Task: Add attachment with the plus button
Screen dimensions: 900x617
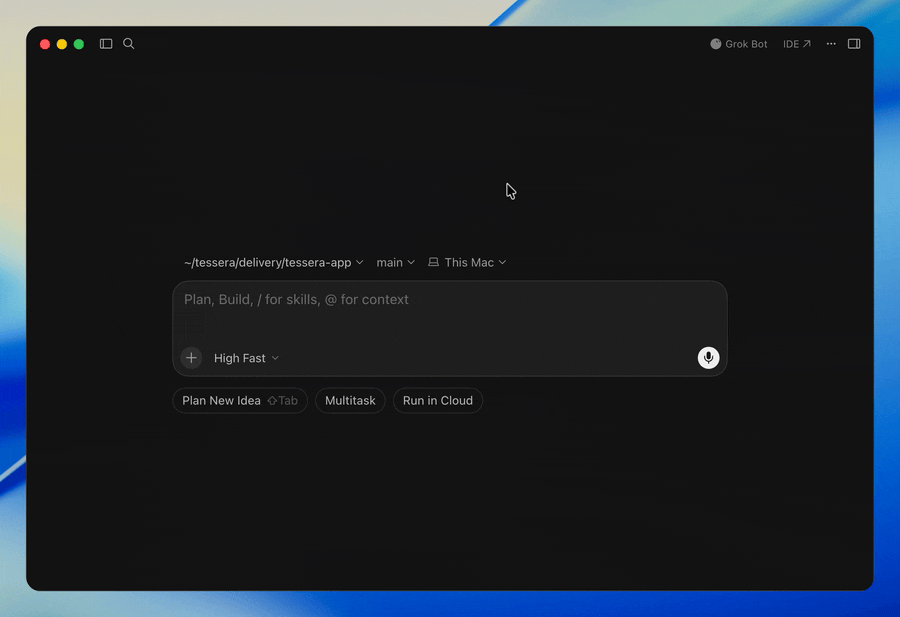Action: click(191, 358)
